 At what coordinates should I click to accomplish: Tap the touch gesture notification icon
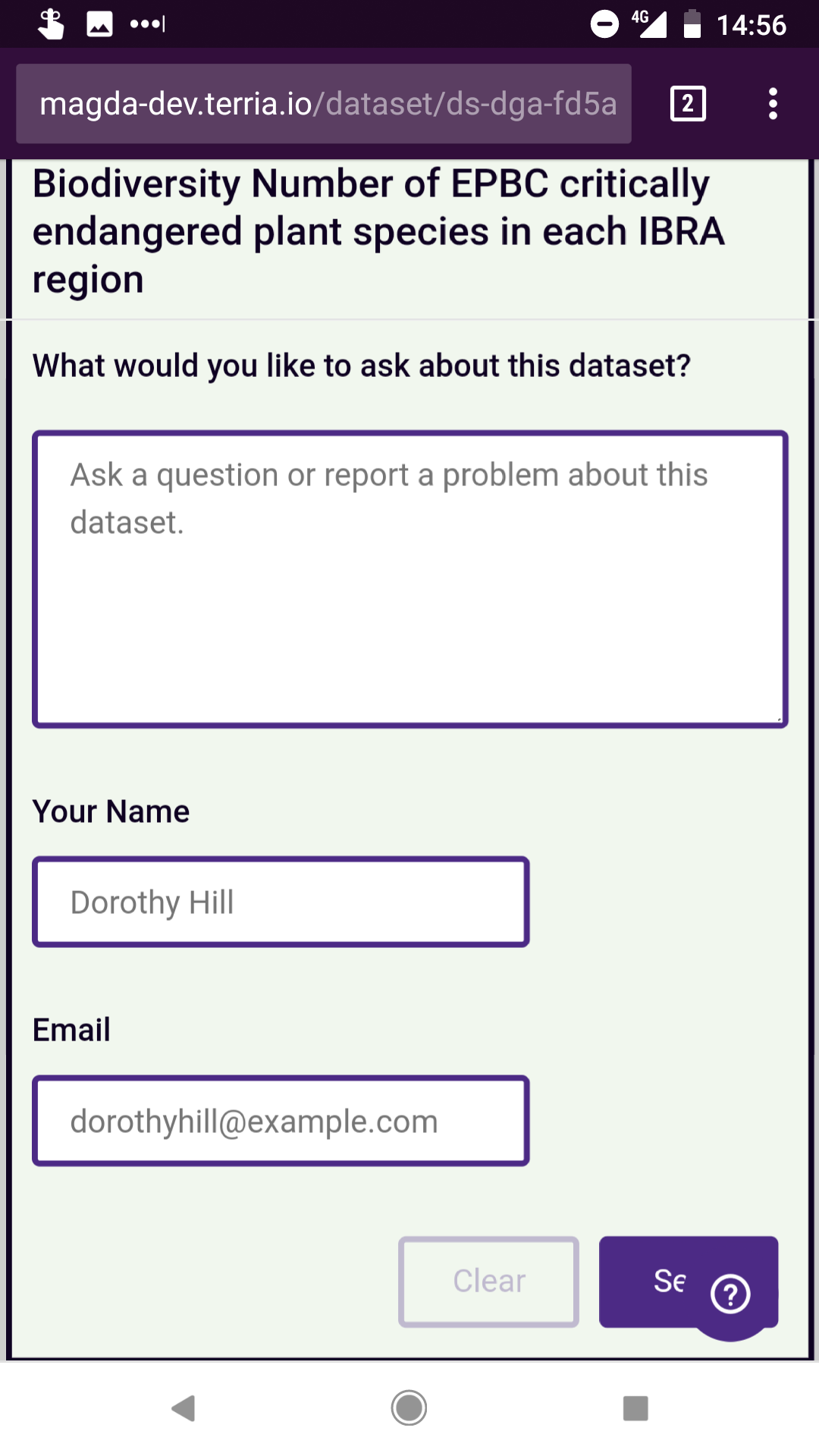[x=51, y=24]
